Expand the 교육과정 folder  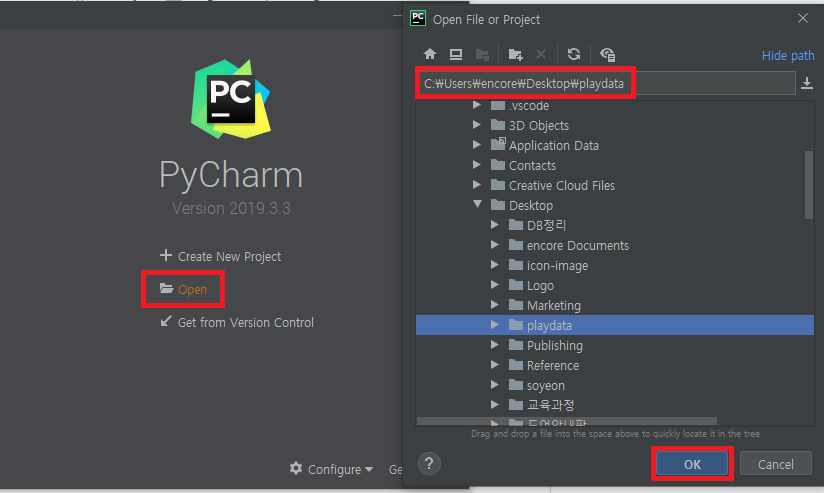495,404
